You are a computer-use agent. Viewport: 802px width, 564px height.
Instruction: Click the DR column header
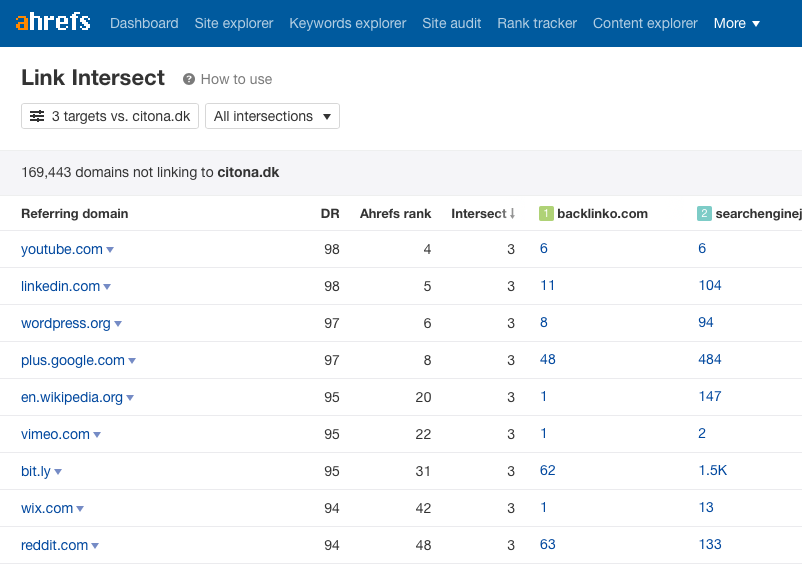coord(330,214)
